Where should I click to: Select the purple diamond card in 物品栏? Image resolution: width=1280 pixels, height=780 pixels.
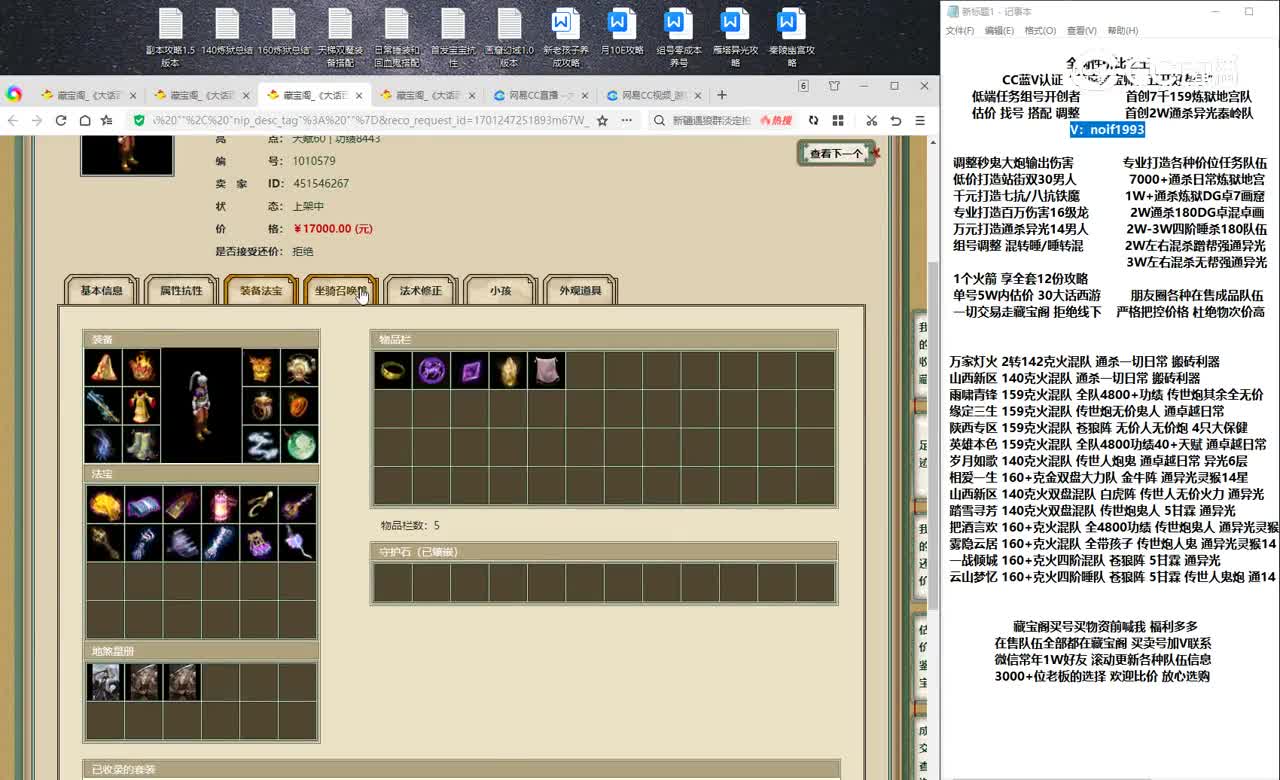(x=469, y=371)
